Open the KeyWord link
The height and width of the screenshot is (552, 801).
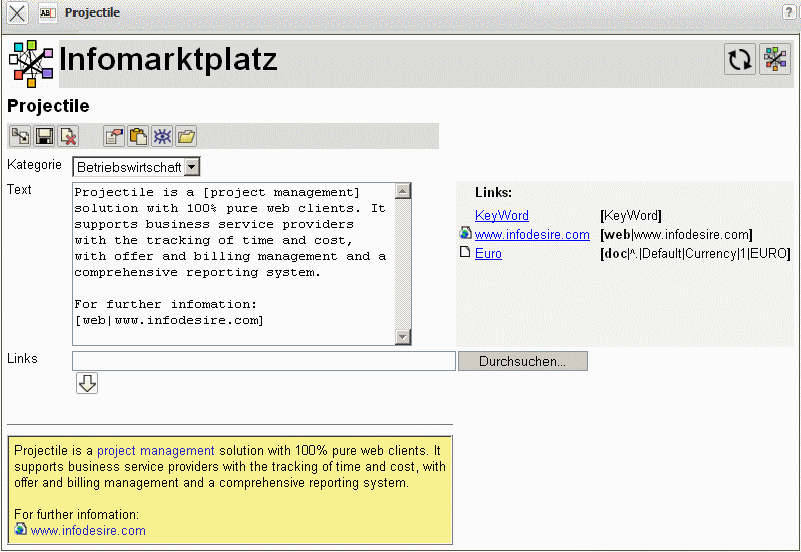(x=502, y=215)
